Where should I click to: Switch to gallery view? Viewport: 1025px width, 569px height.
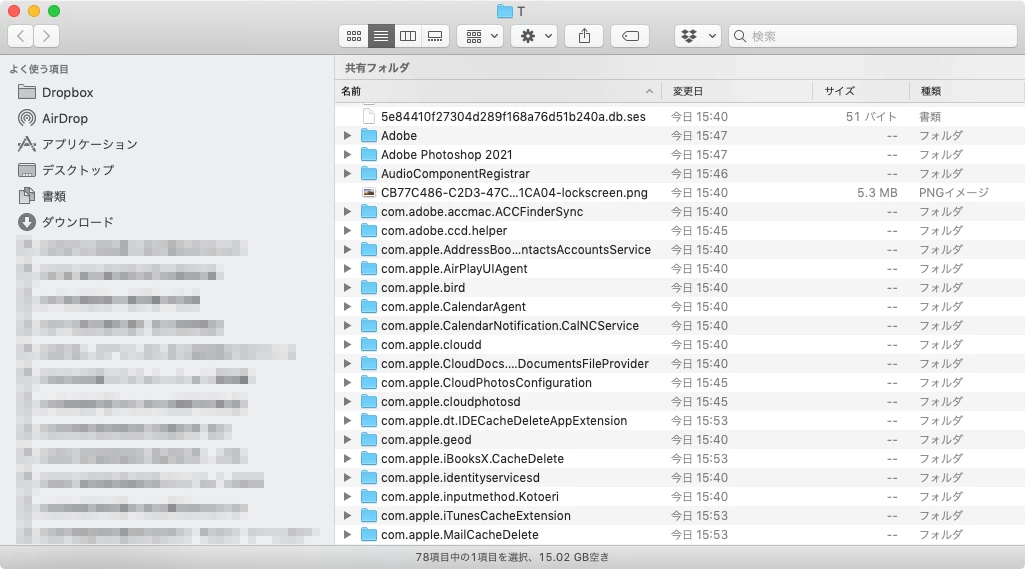coord(435,36)
